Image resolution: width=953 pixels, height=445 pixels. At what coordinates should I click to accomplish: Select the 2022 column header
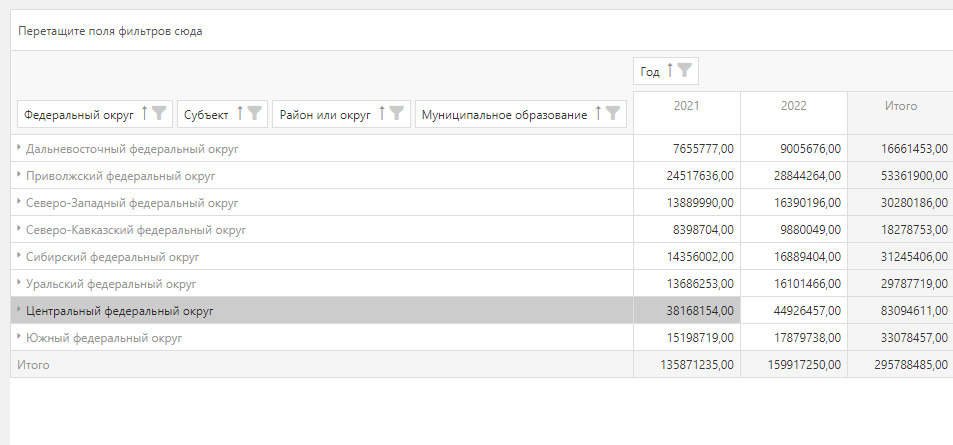pyautogui.click(x=793, y=106)
